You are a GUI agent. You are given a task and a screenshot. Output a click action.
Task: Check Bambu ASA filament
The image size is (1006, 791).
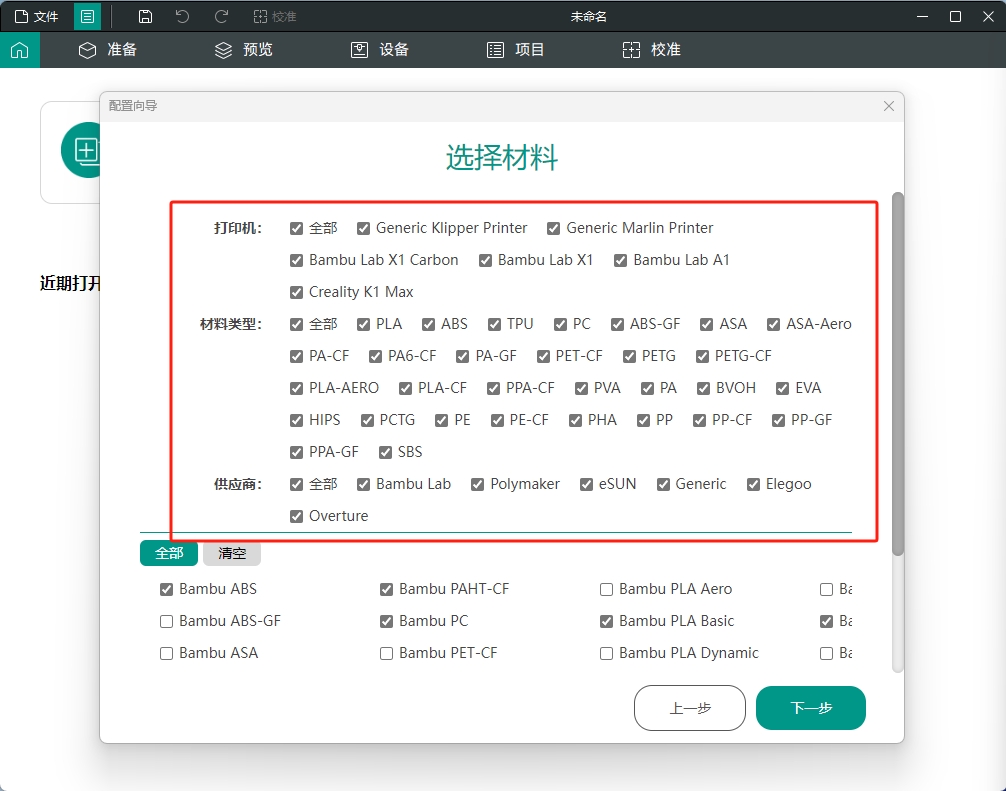tap(166, 654)
